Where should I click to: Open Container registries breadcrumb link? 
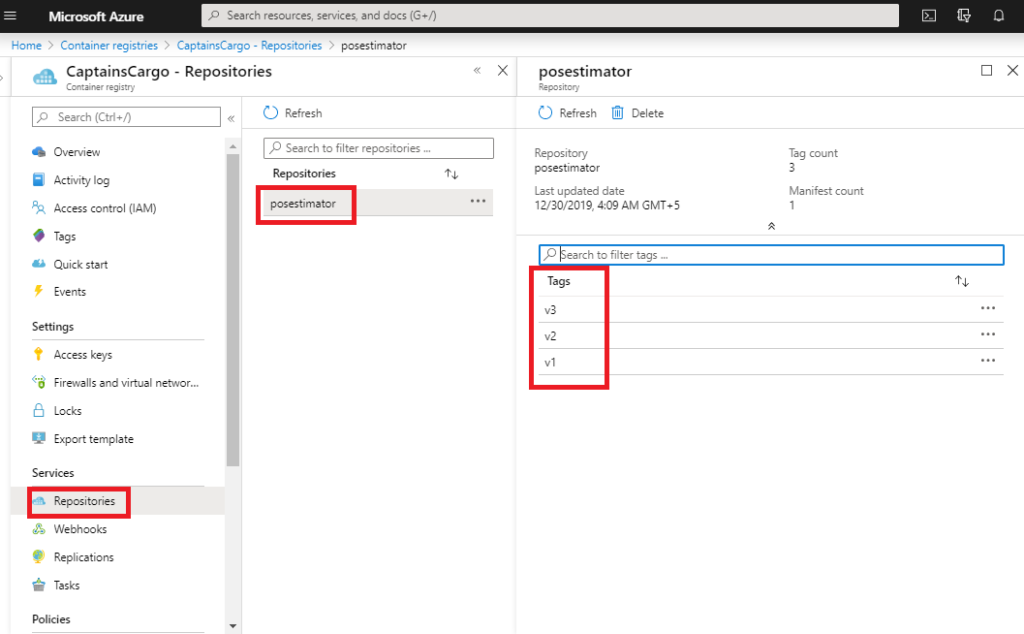[109, 45]
